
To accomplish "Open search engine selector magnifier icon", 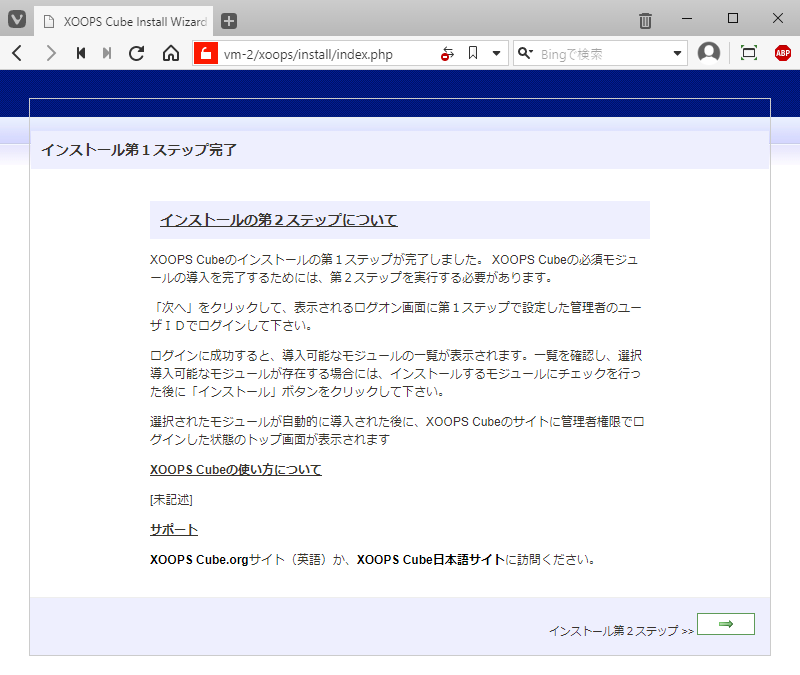I will [525, 53].
